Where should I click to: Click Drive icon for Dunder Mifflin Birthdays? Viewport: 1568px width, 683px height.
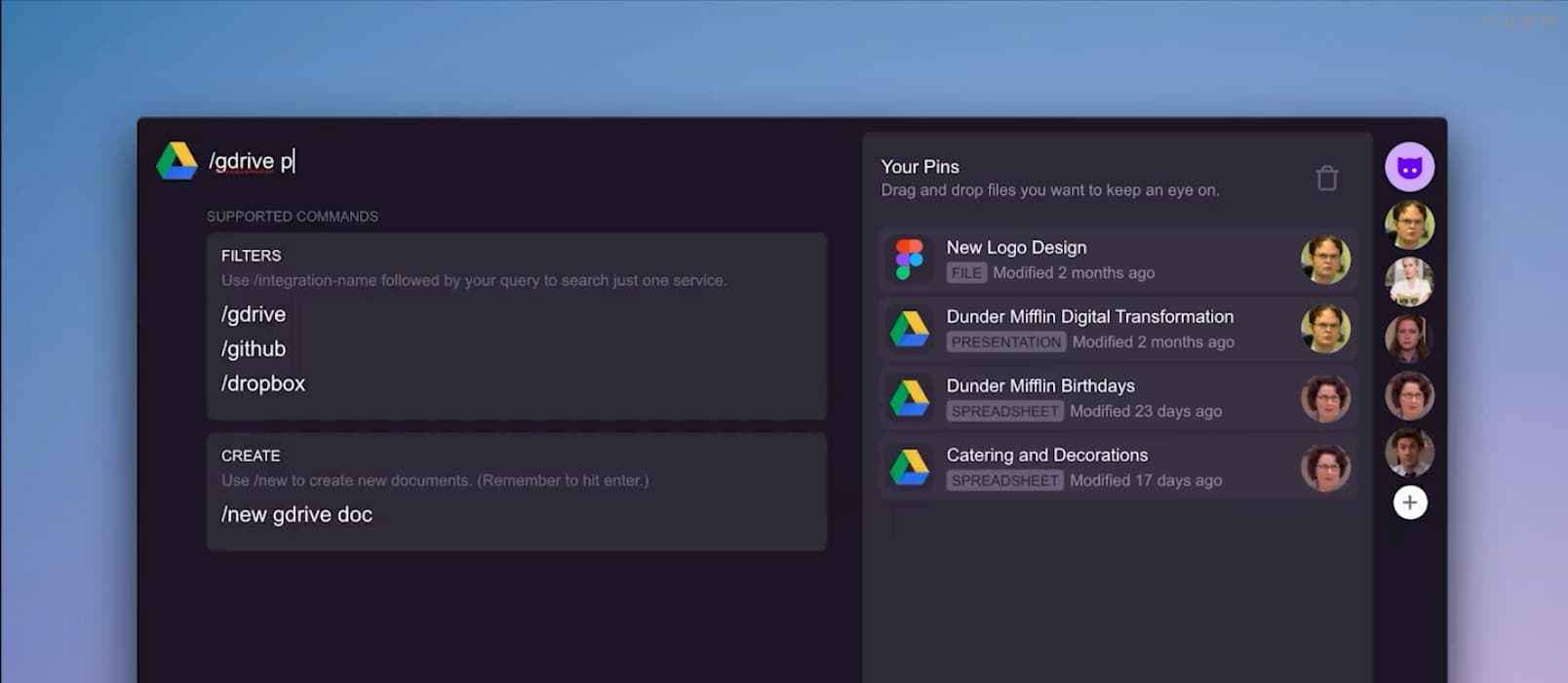[x=909, y=399]
